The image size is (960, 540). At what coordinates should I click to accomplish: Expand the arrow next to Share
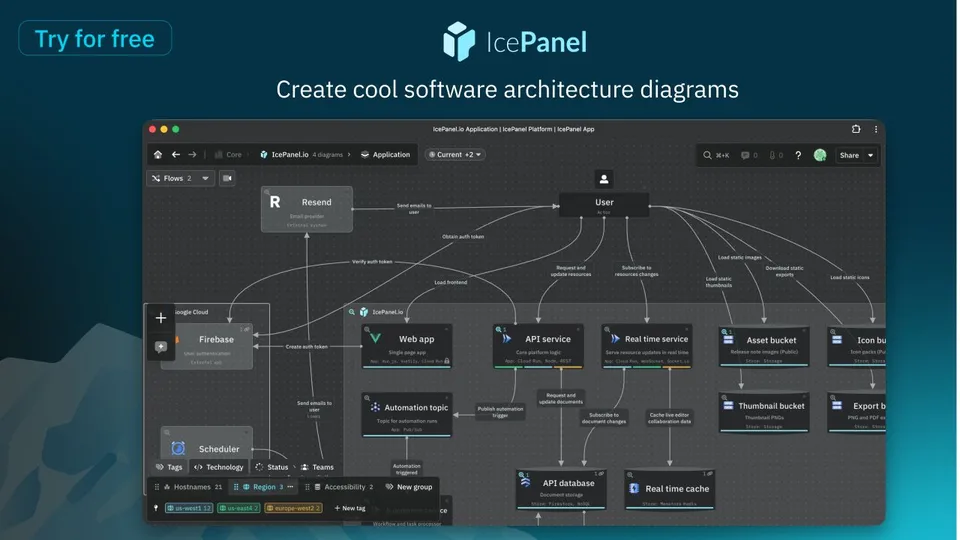[871, 155]
